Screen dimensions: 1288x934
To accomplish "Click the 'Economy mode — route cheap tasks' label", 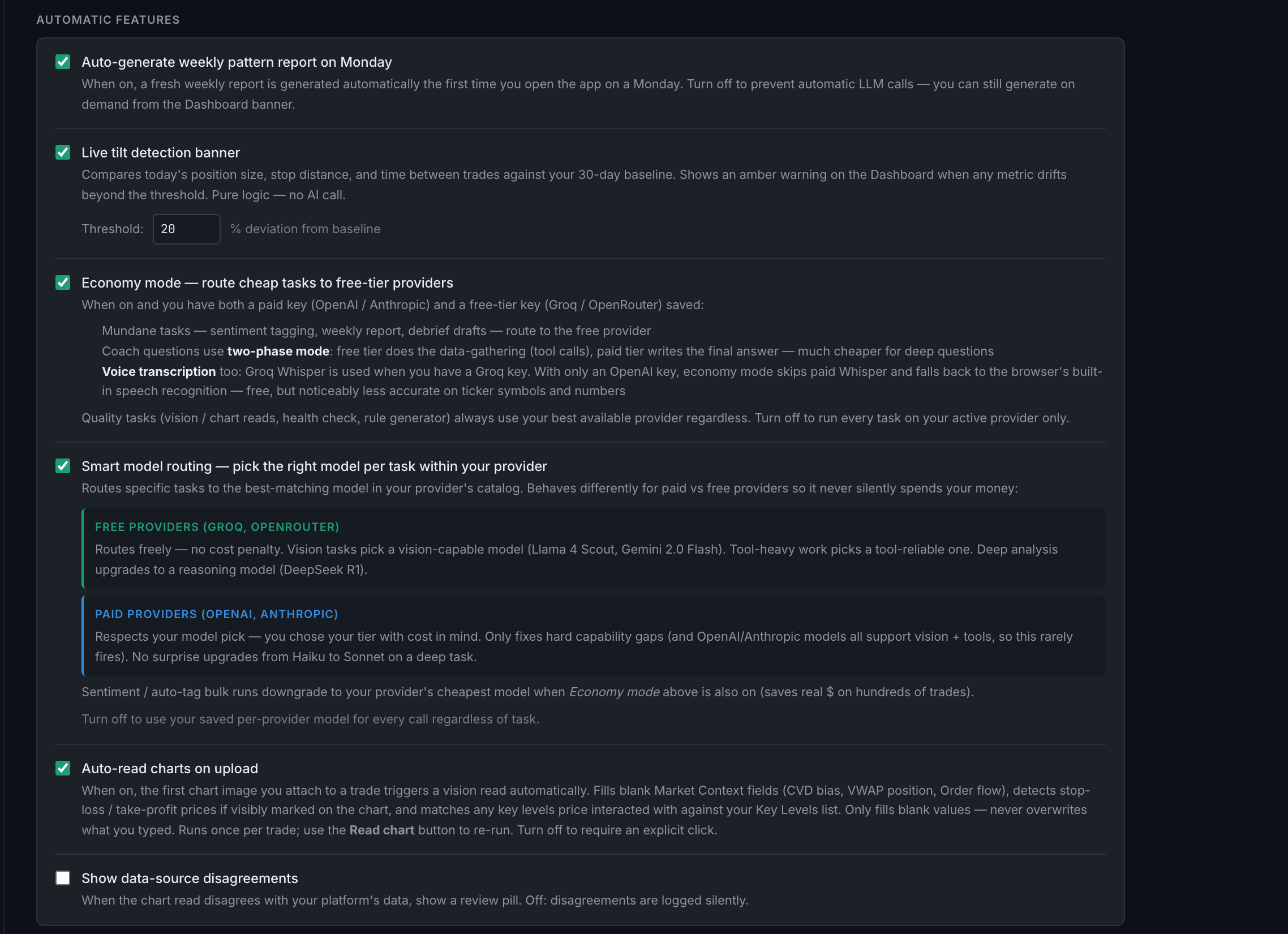I will [x=268, y=282].
